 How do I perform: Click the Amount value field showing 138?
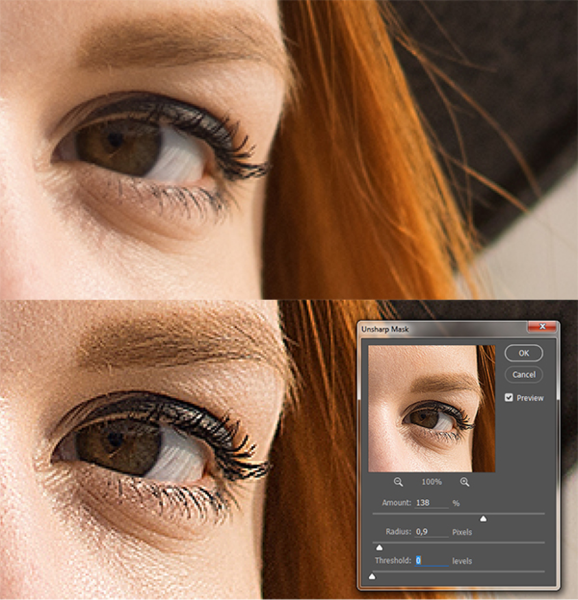[x=432, y=503]
